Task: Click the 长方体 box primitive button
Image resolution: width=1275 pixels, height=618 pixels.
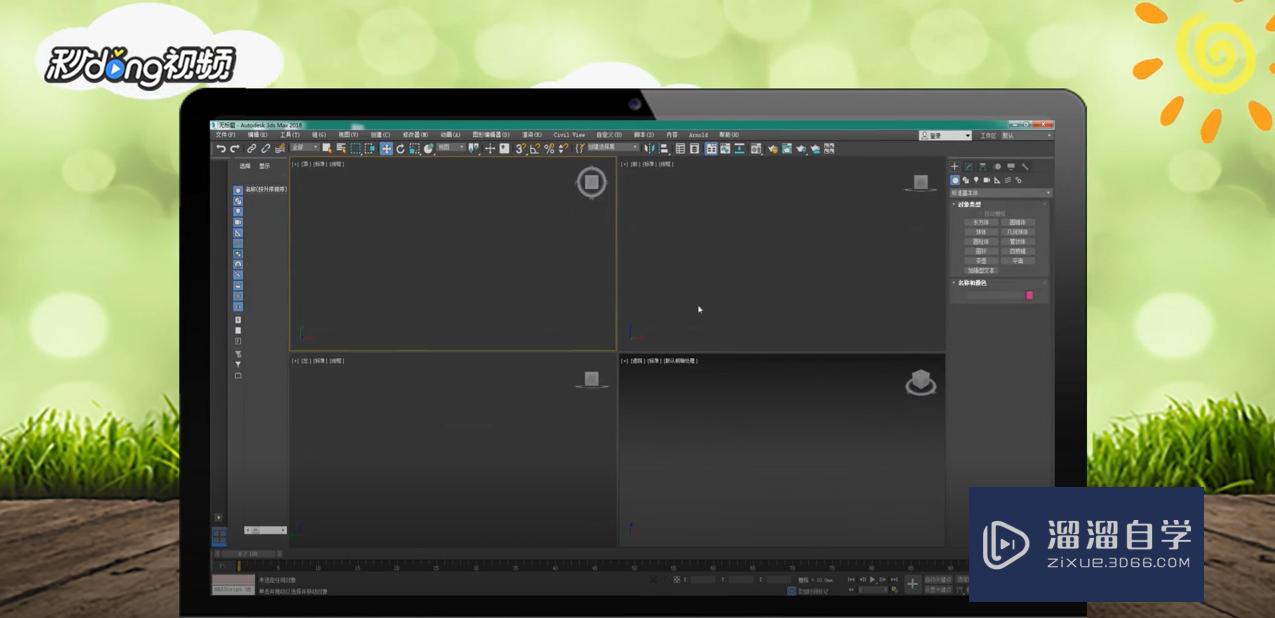Action: [979, 222]
